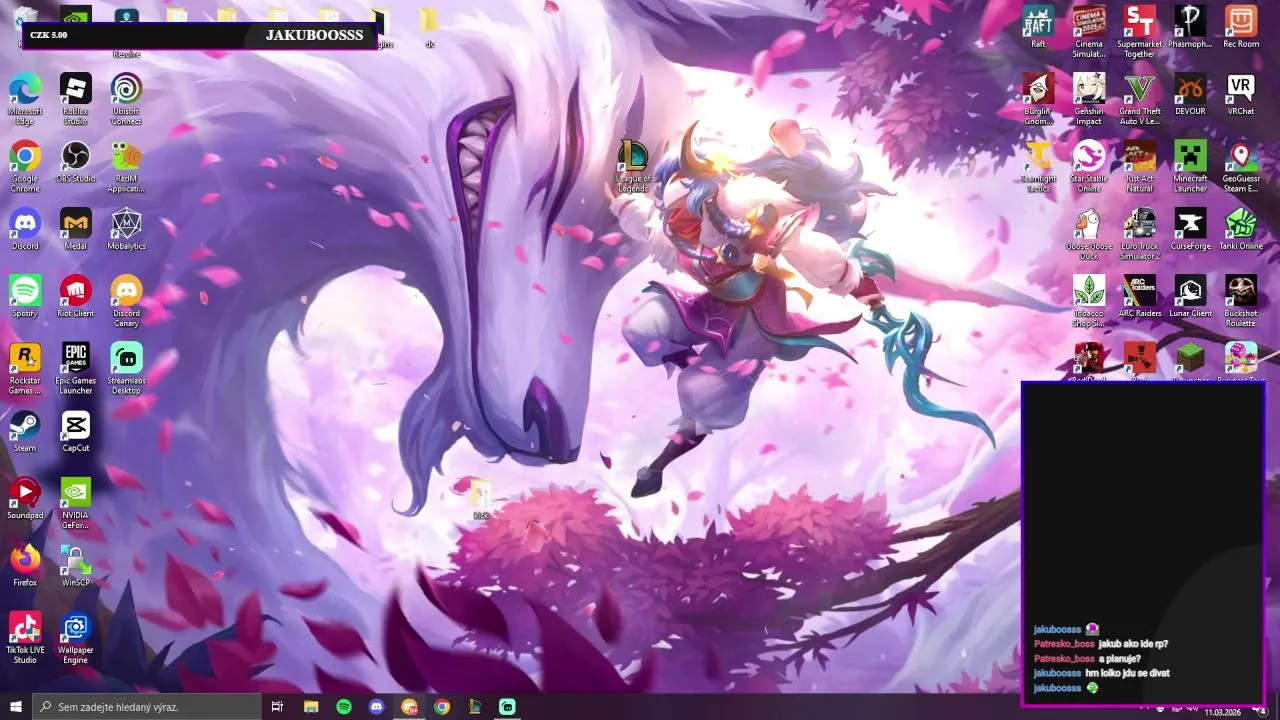1280x720 pixels.
Task: Switch to Spotify in the taskbar
Action: click(x=344, y=707)
